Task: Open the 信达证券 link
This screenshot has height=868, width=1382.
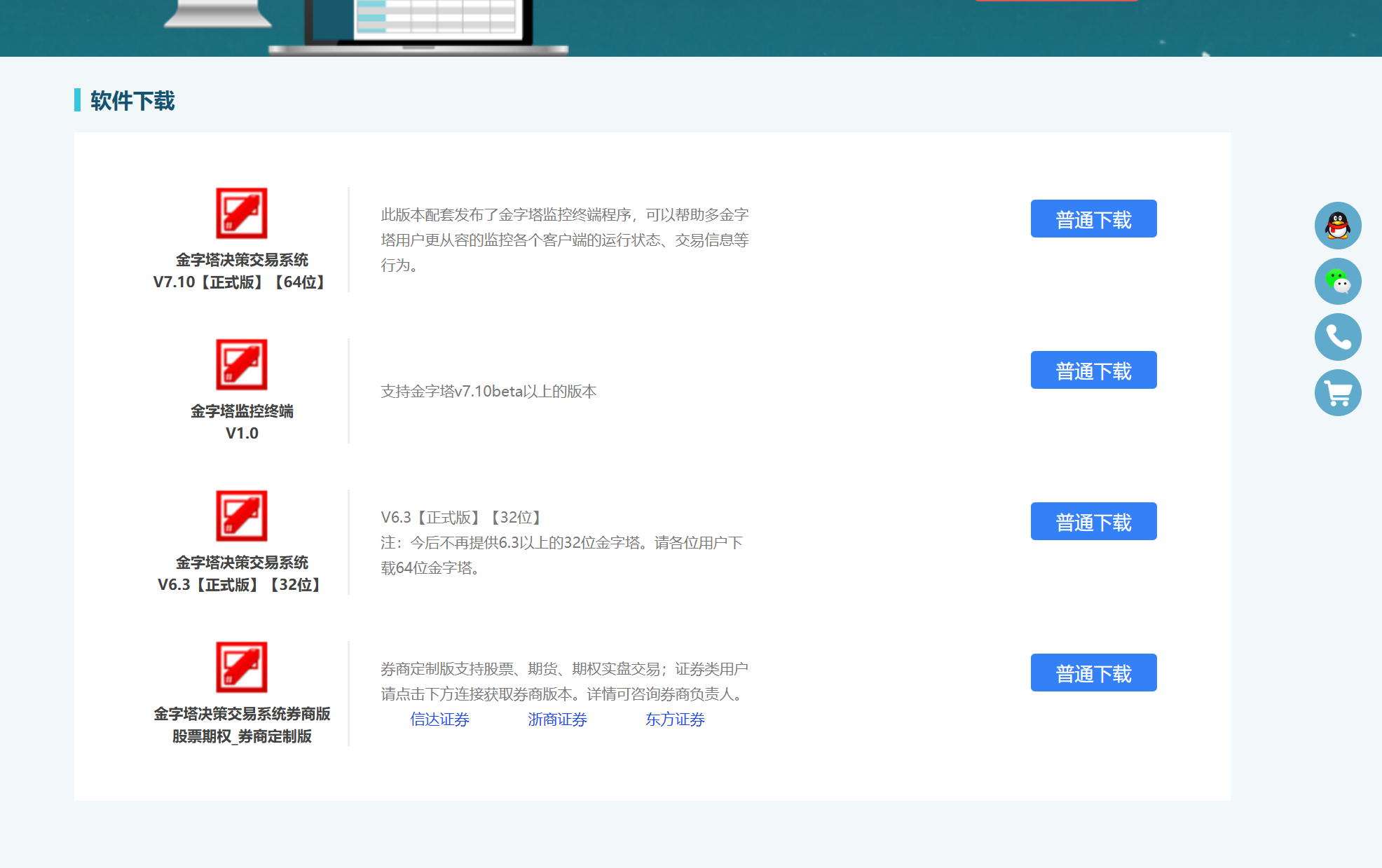Action: (439, 719)
